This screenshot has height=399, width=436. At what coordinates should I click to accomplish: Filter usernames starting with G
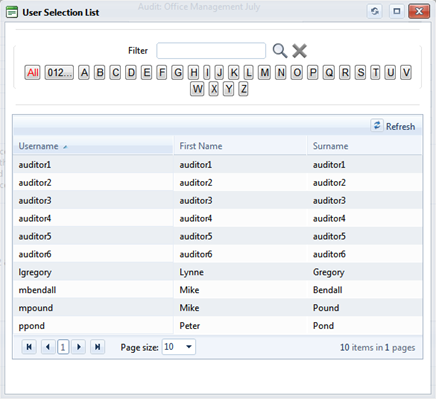178,72
